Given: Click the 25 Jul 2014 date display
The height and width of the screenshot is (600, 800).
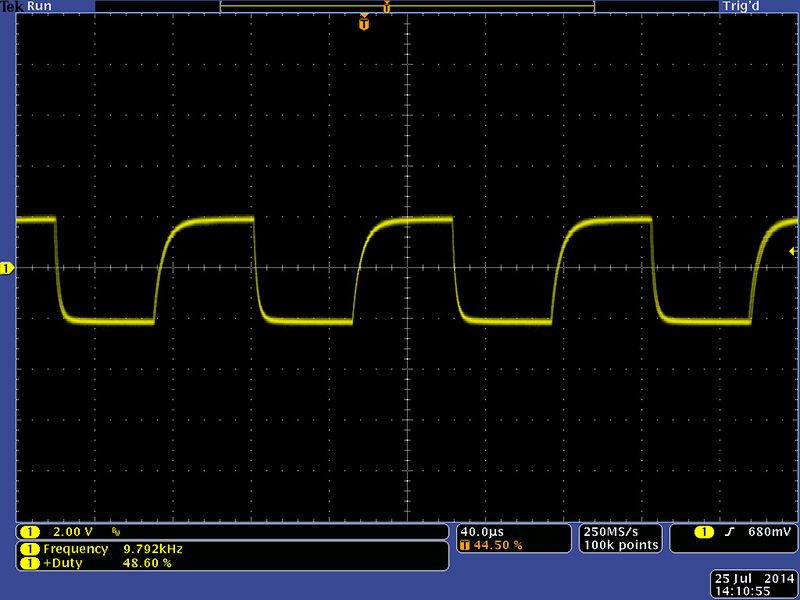Looking at the screenshot, I should click(x=754, y=579).
